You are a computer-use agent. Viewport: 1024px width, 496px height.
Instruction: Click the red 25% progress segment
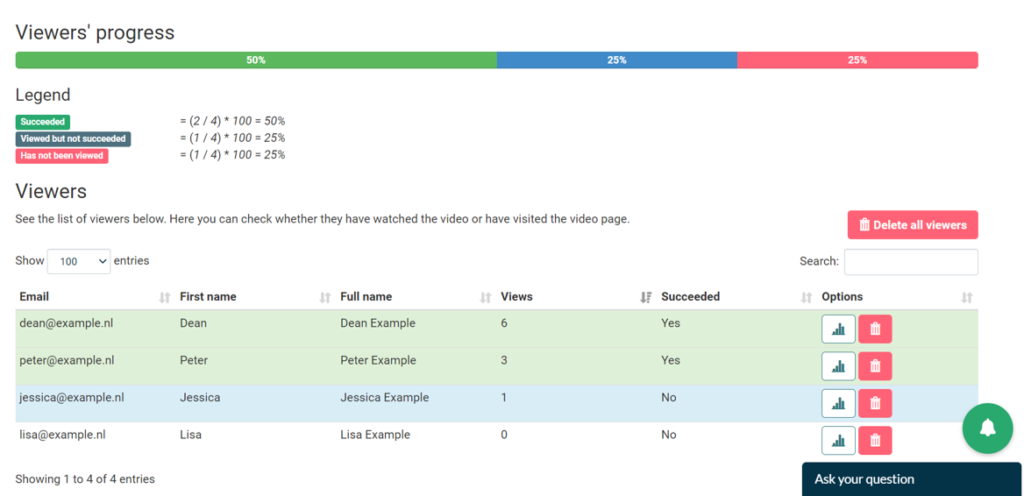pos(857,60)
